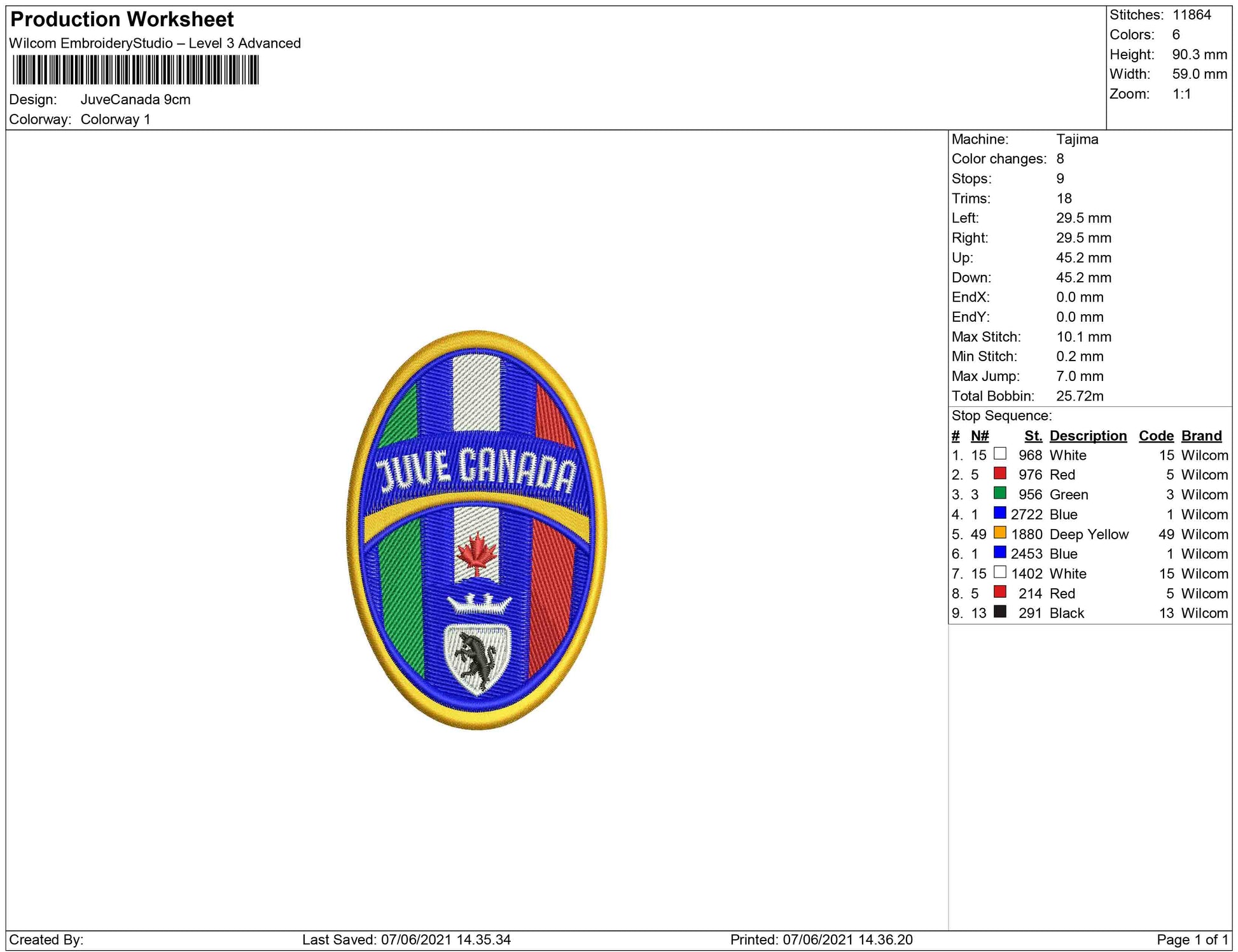Click the red swatch in stop 2

click(x=1000, y=474)
